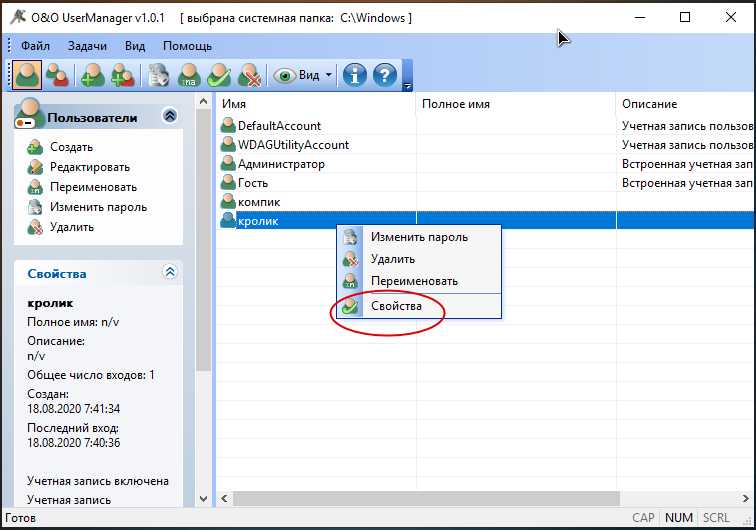Select the компик user row
This screenshot has height=530, width=756.
click(486, 202)
